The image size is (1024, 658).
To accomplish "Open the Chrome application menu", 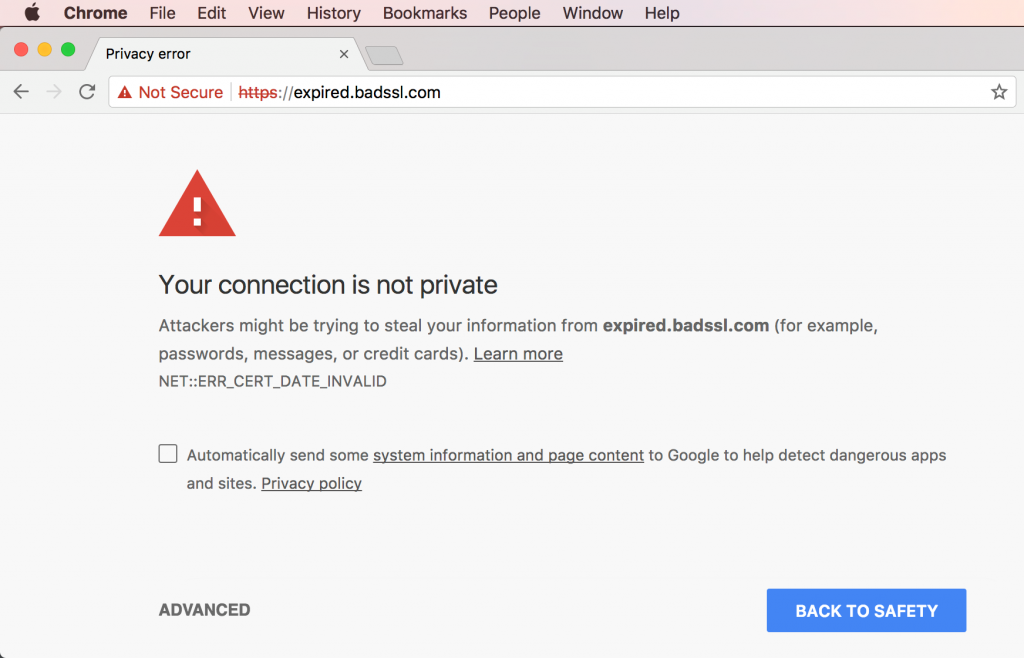I will click(x=95, y=13).
